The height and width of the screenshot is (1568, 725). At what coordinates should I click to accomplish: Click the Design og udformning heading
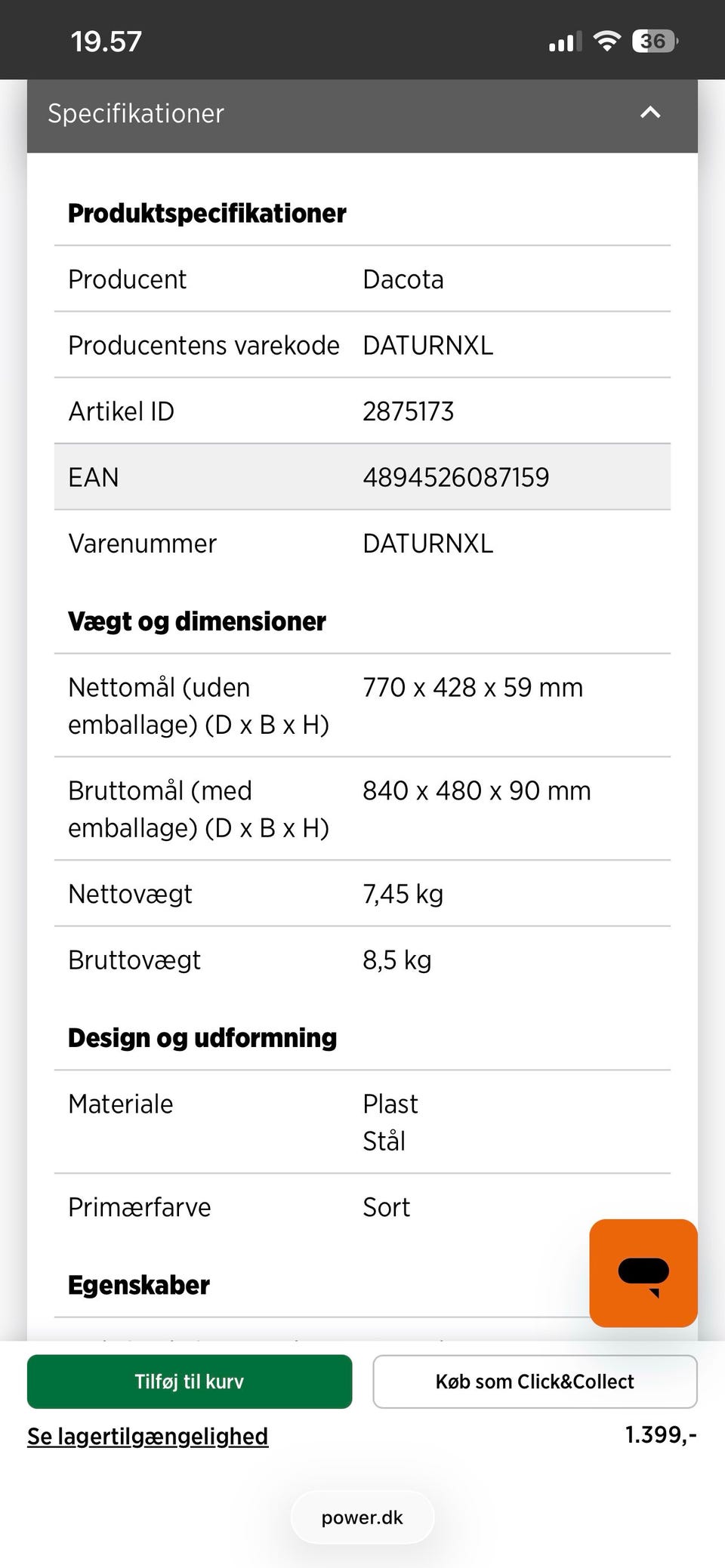click(x=202, y=1038)
